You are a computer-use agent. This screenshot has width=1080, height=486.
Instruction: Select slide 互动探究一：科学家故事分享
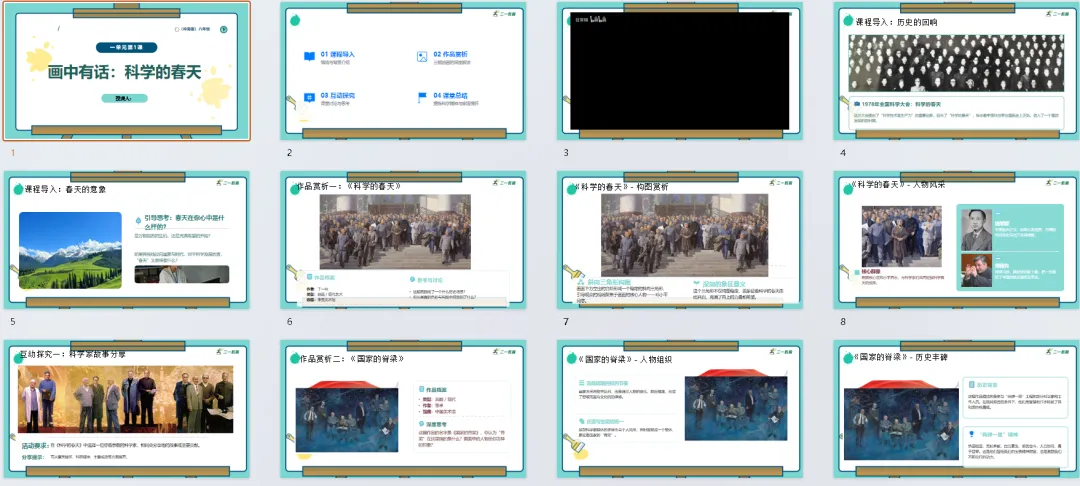127,409
